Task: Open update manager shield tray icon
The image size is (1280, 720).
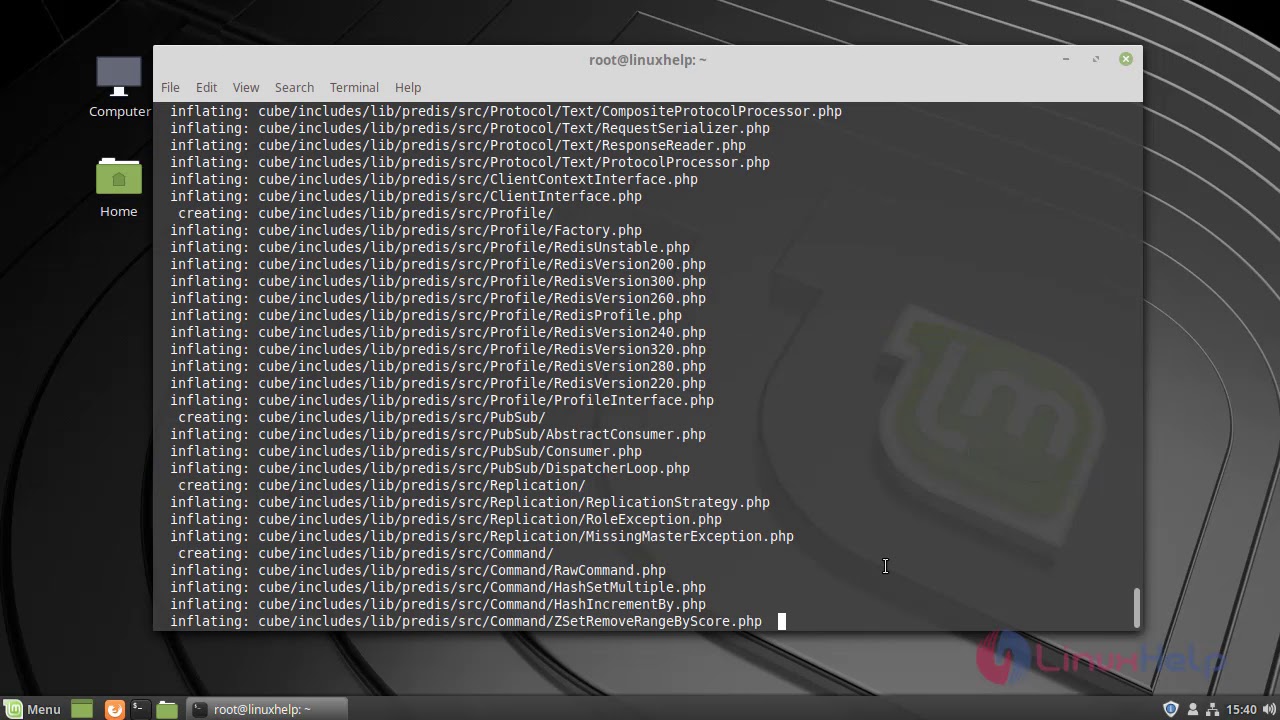Action: pyautogui.click(x=1171, y=709)
